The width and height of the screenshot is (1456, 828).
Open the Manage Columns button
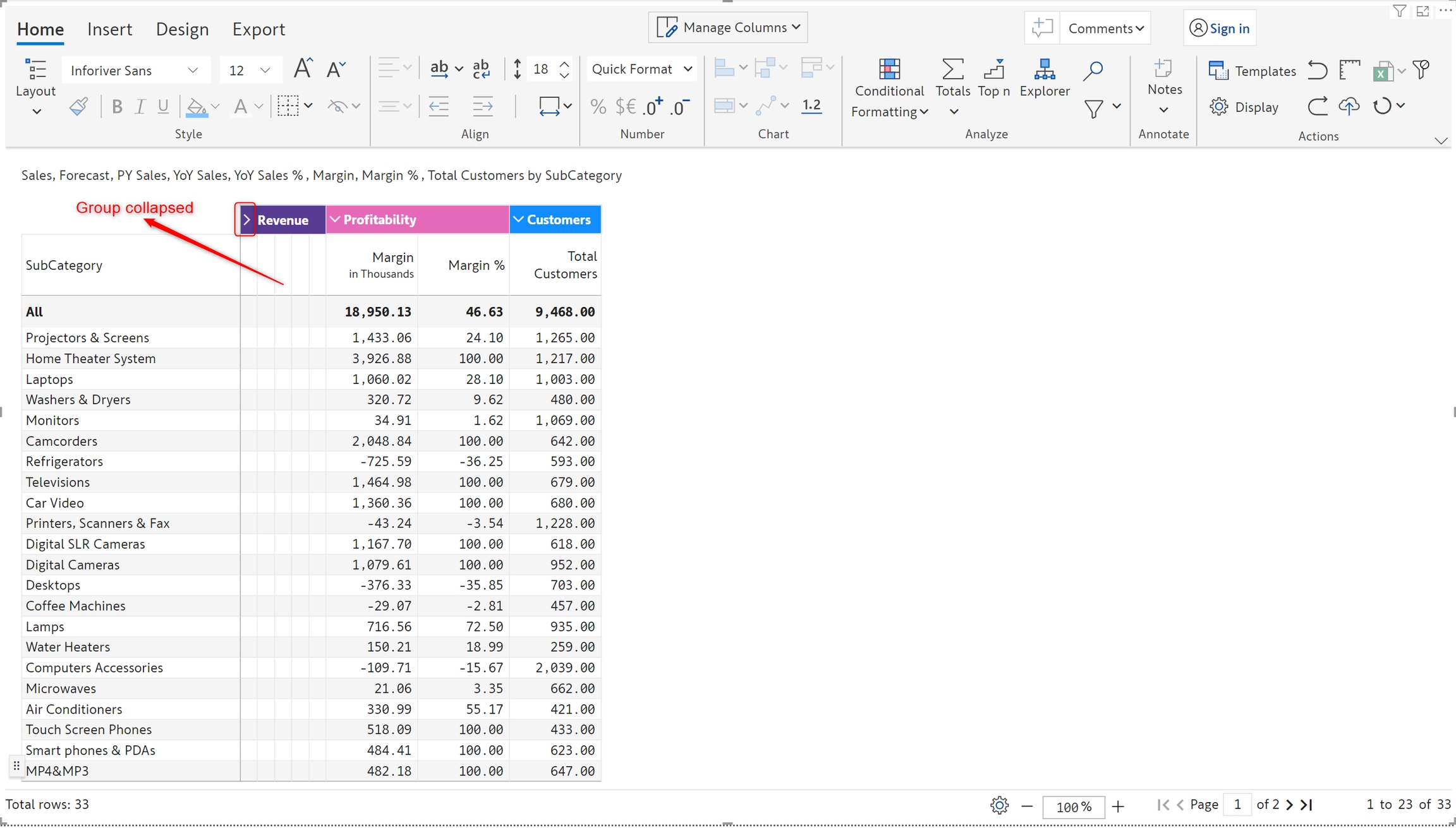(x=727, y=27)
